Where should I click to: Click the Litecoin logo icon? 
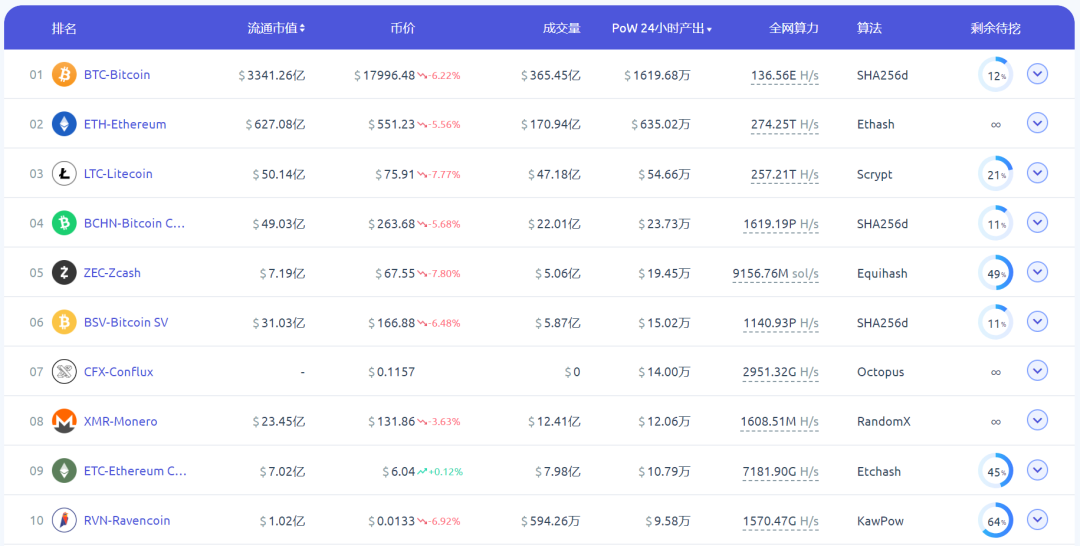pos(64,174)
